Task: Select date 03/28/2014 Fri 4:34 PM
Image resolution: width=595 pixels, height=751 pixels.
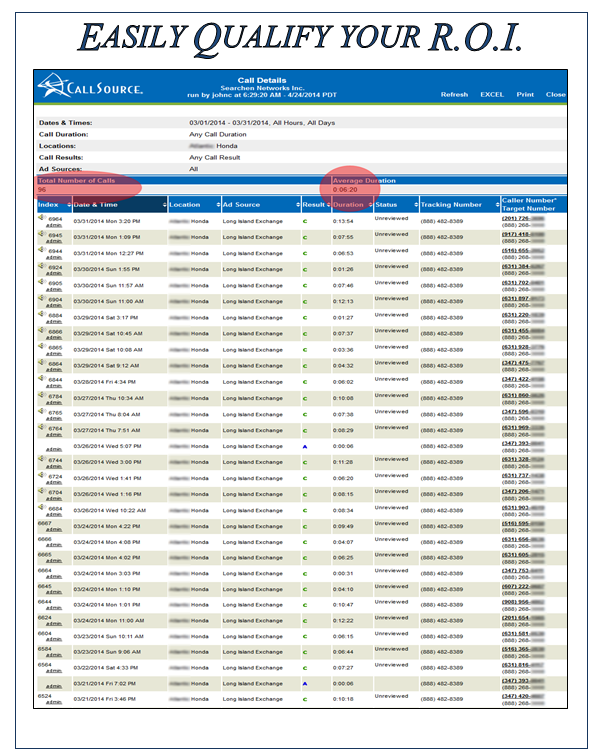Action: tap(104, 382)
